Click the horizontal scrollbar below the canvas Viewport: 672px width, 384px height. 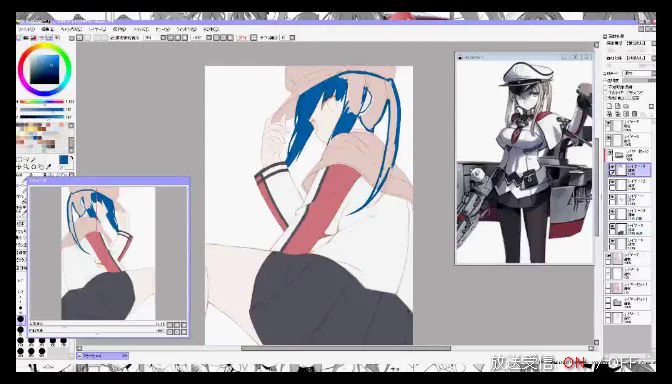(x=345, y=348)
